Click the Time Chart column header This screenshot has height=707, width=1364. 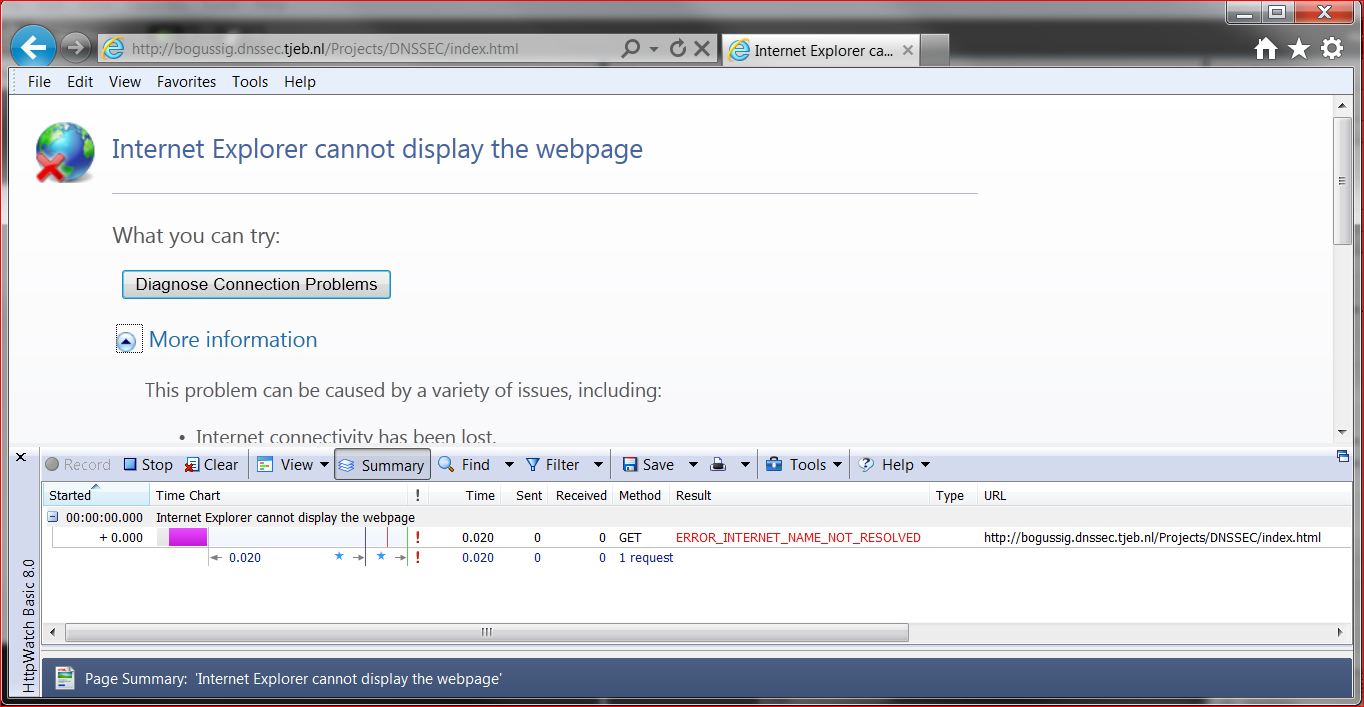278,495
